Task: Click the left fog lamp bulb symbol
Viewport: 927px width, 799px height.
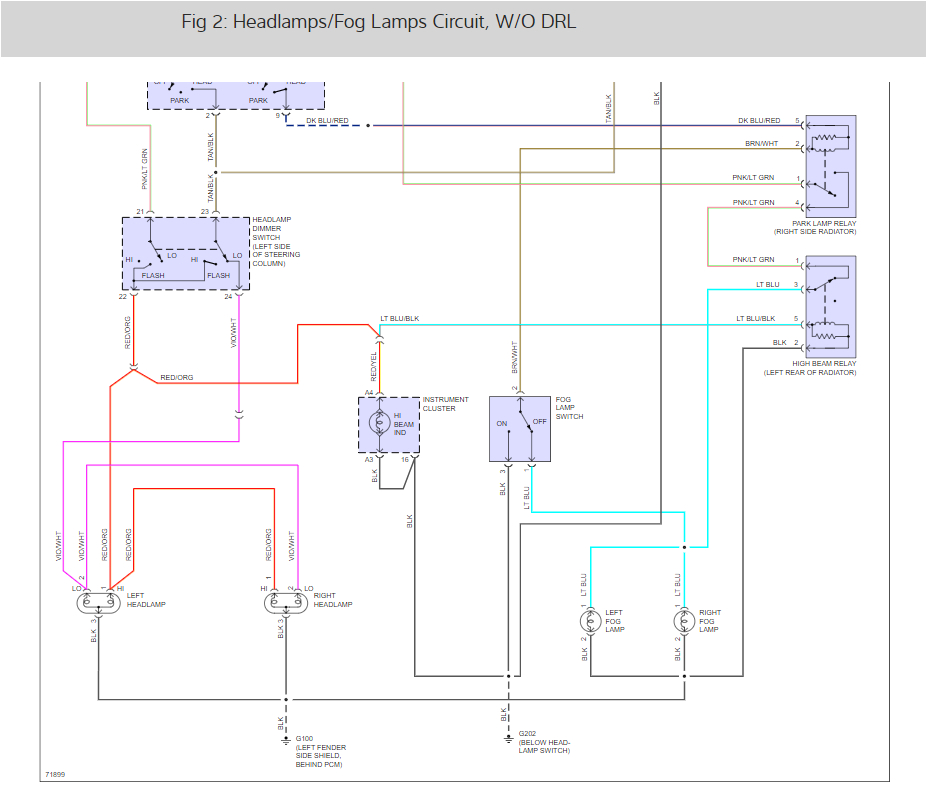Action: pyautogui.click(x=591, y=622)
